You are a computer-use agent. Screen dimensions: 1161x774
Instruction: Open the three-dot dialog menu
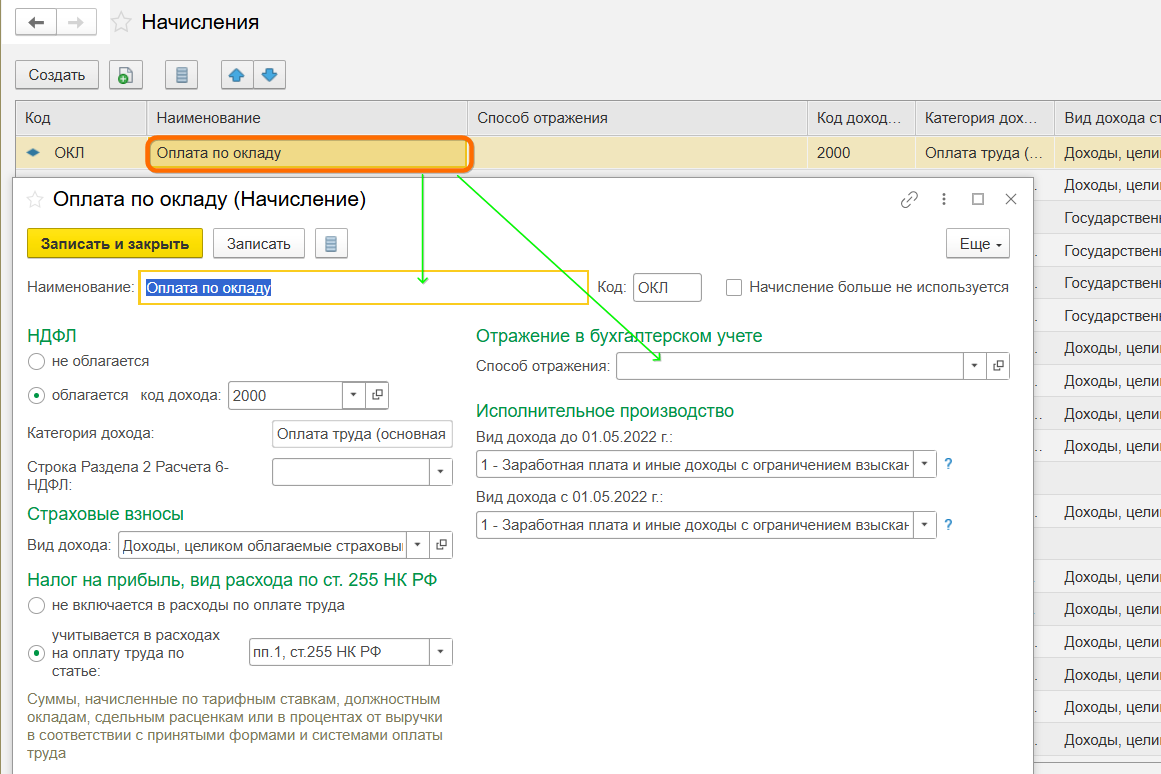pos(943,199)
